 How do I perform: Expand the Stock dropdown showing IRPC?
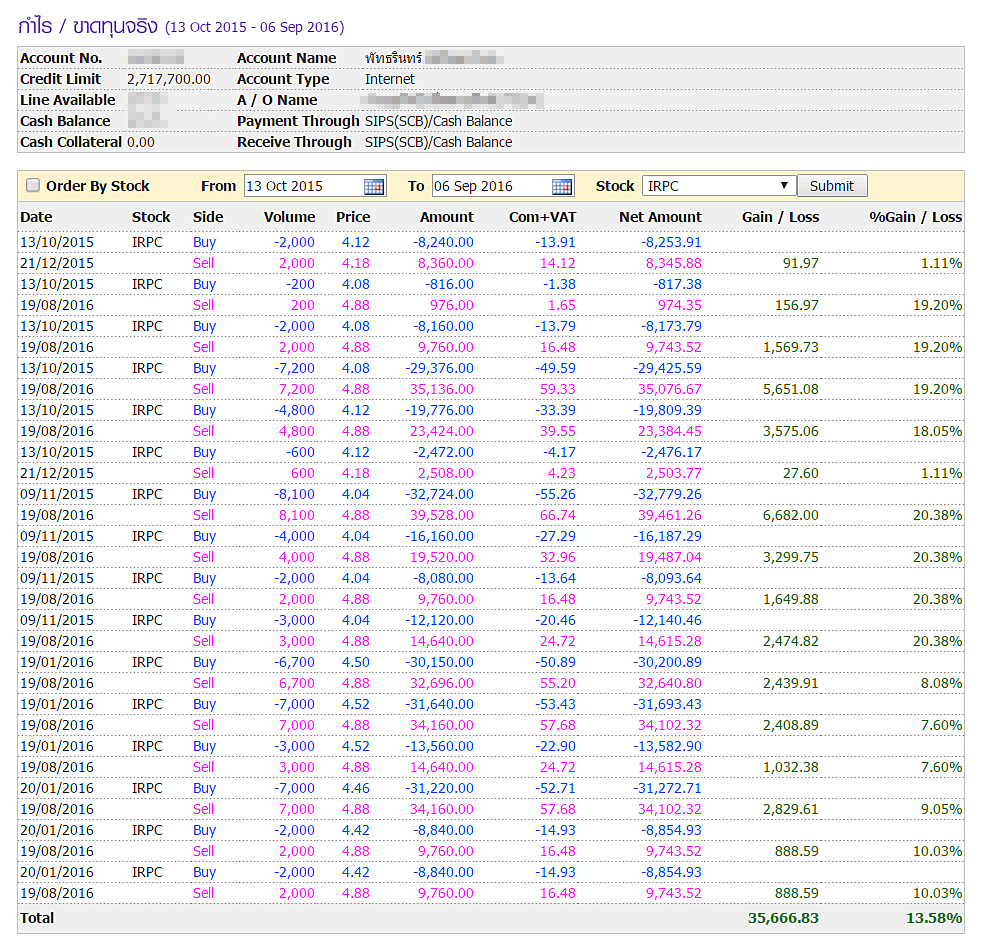pyautogui.click(x=718, y=186)
